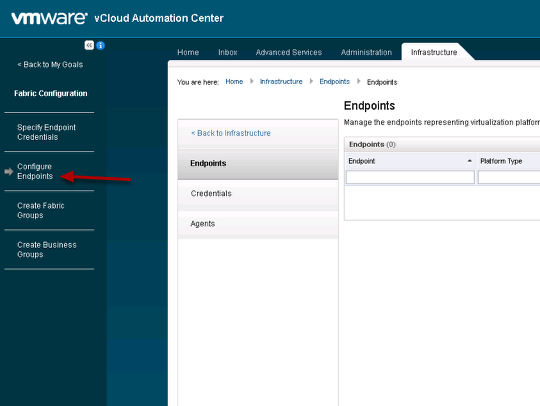Select Specify Endpoint Credentials goal step
The image size is (540, 406).
point(46,132)
